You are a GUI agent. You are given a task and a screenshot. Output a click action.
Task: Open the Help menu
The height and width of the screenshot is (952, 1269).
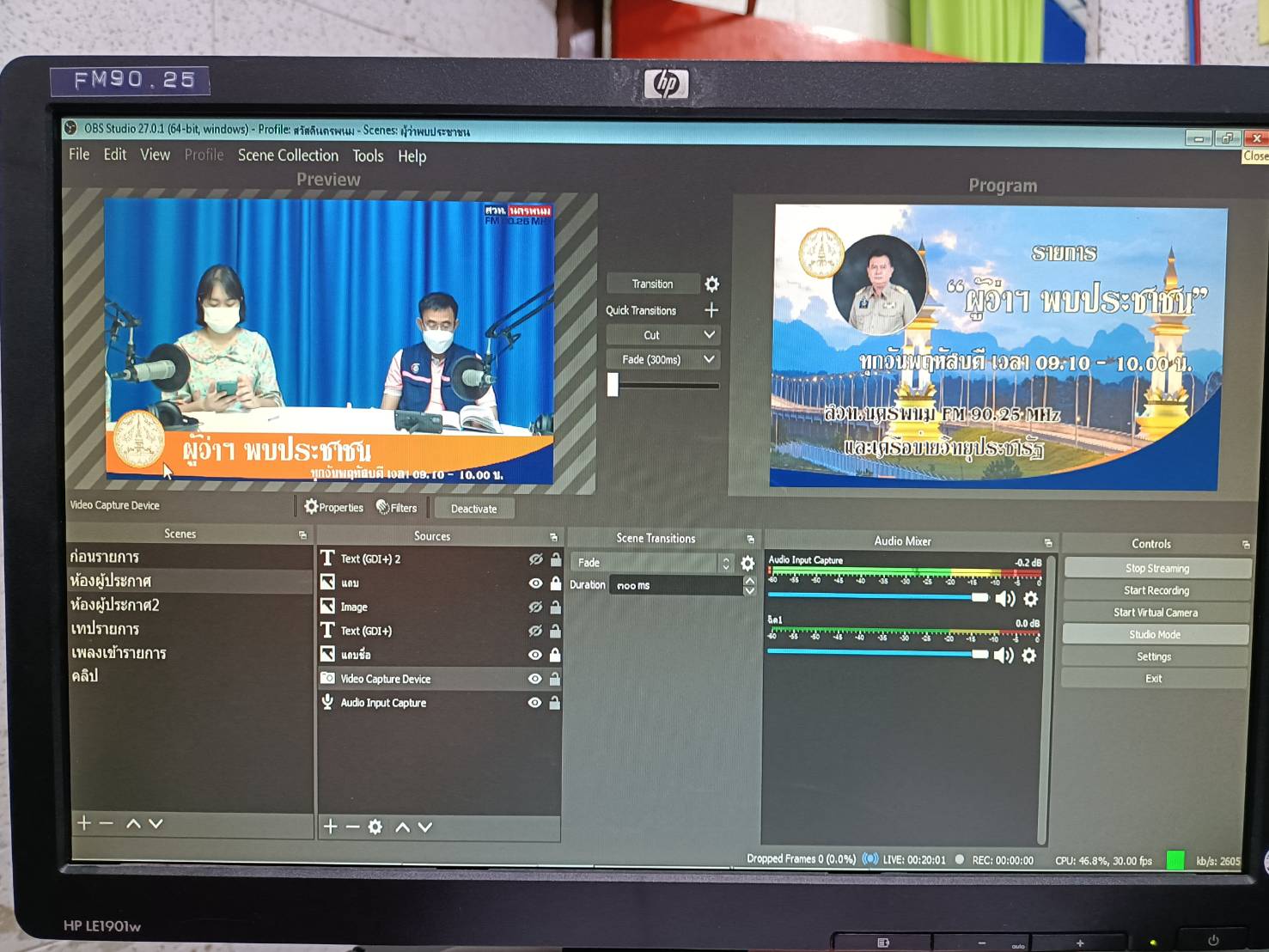(412, 156)
